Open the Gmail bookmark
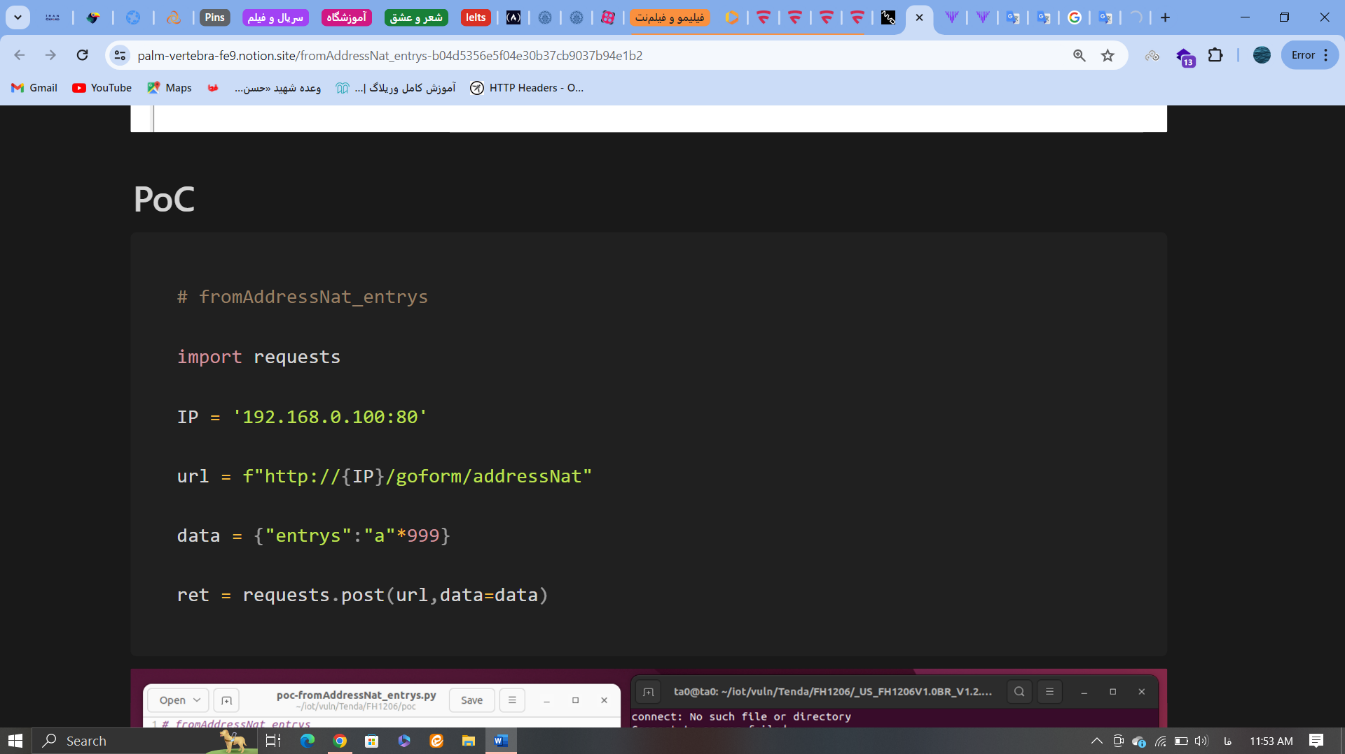This screenshot has width=1345, height=754. point(34,88)
